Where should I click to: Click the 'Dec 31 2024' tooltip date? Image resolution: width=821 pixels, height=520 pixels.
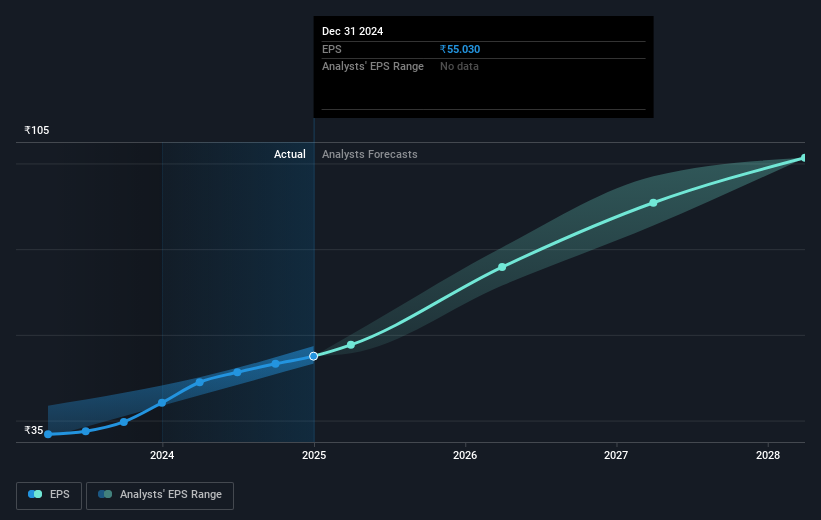(x=352, y=31)
